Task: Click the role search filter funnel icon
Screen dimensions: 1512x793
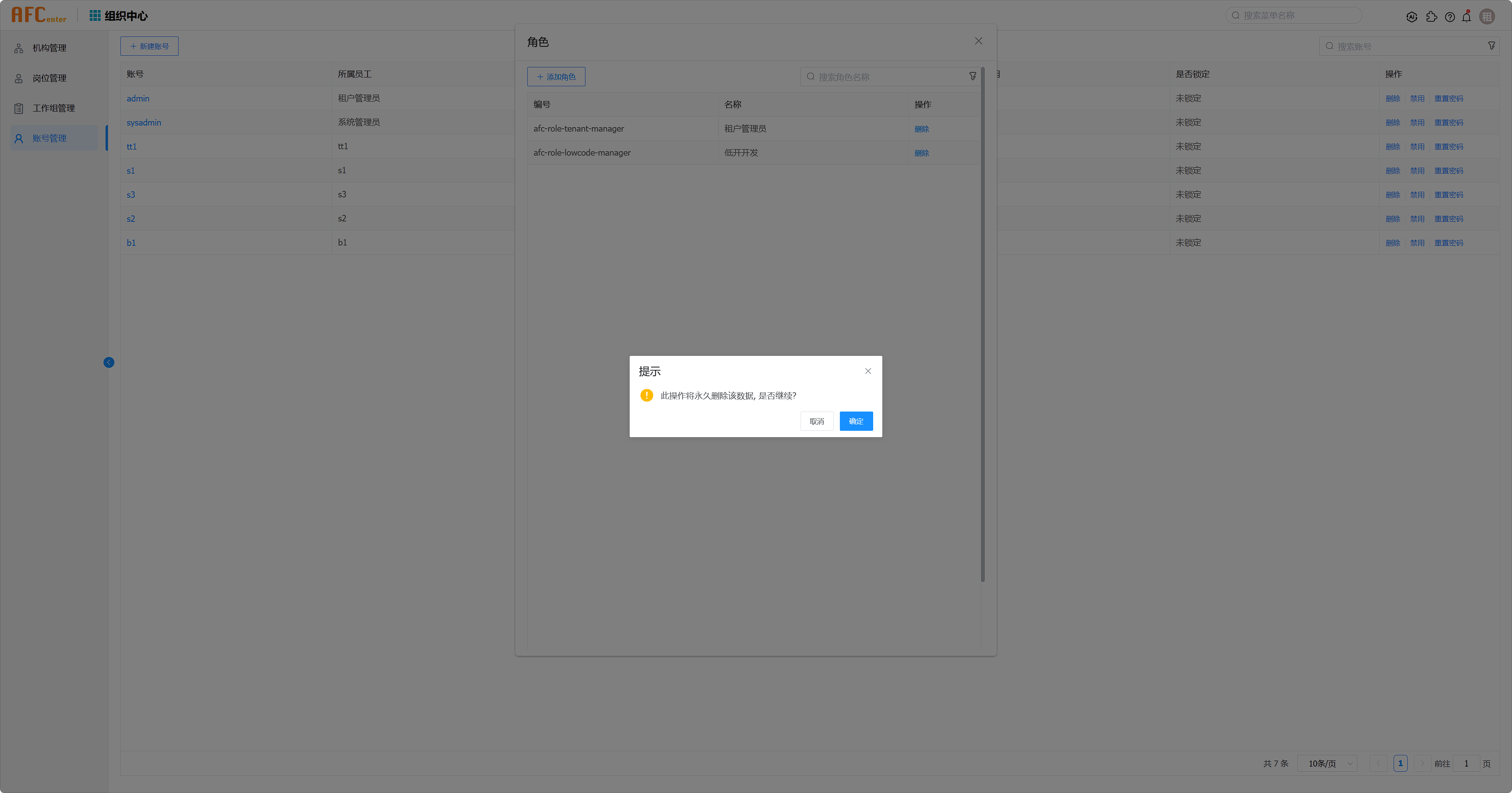Action: click(x=973, y=76)
